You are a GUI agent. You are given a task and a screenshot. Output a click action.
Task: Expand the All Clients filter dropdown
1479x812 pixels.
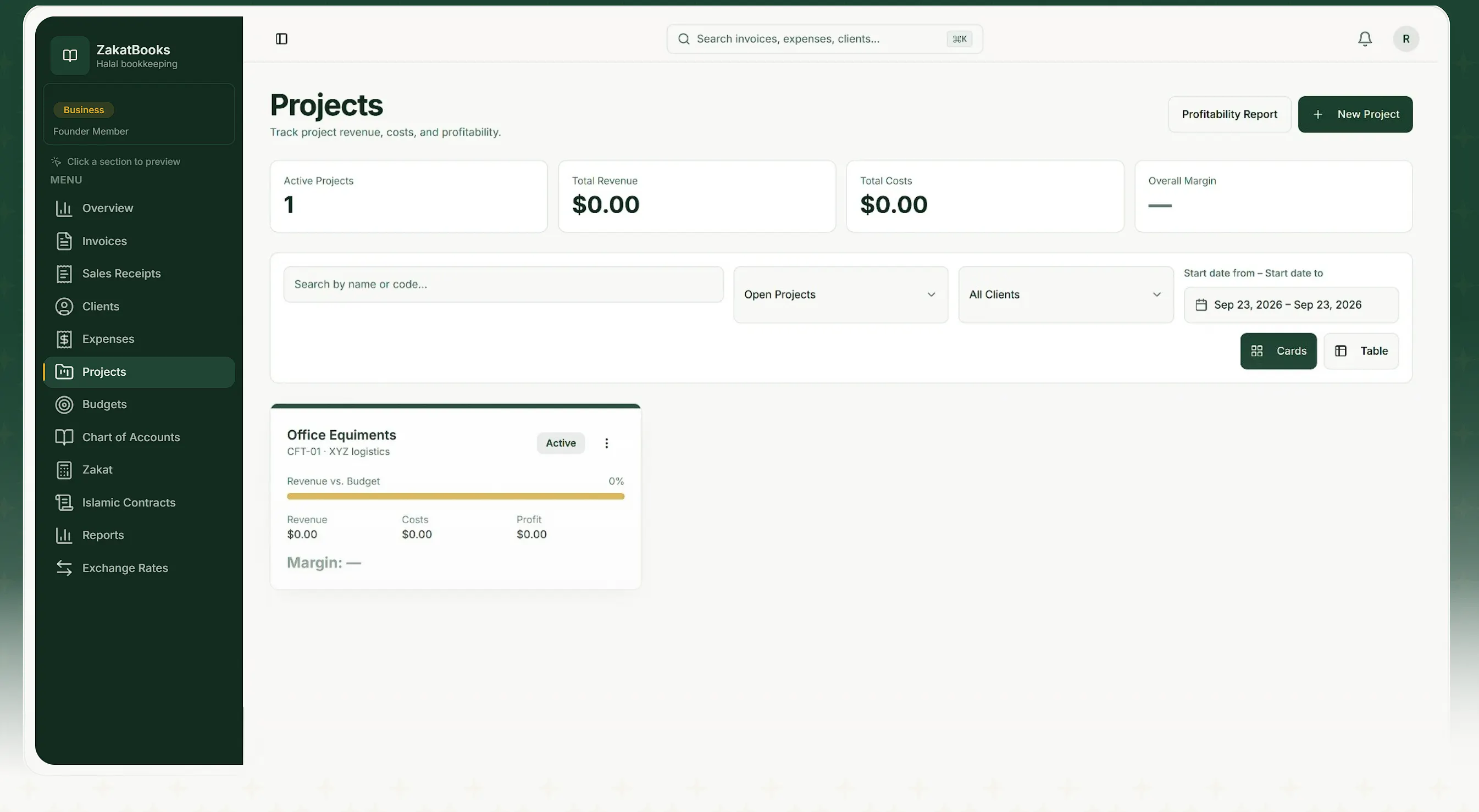(x=1066, y=294)
